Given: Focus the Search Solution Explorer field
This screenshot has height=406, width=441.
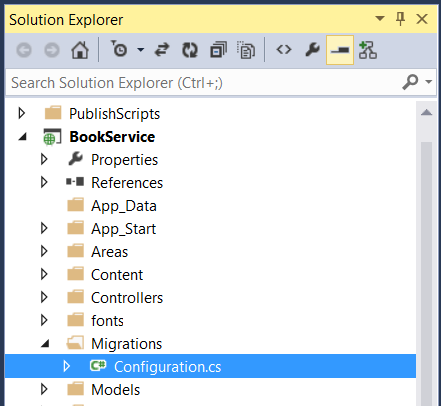Looking at the screenshot, I should pyautogui.click(x=203, y=82).
